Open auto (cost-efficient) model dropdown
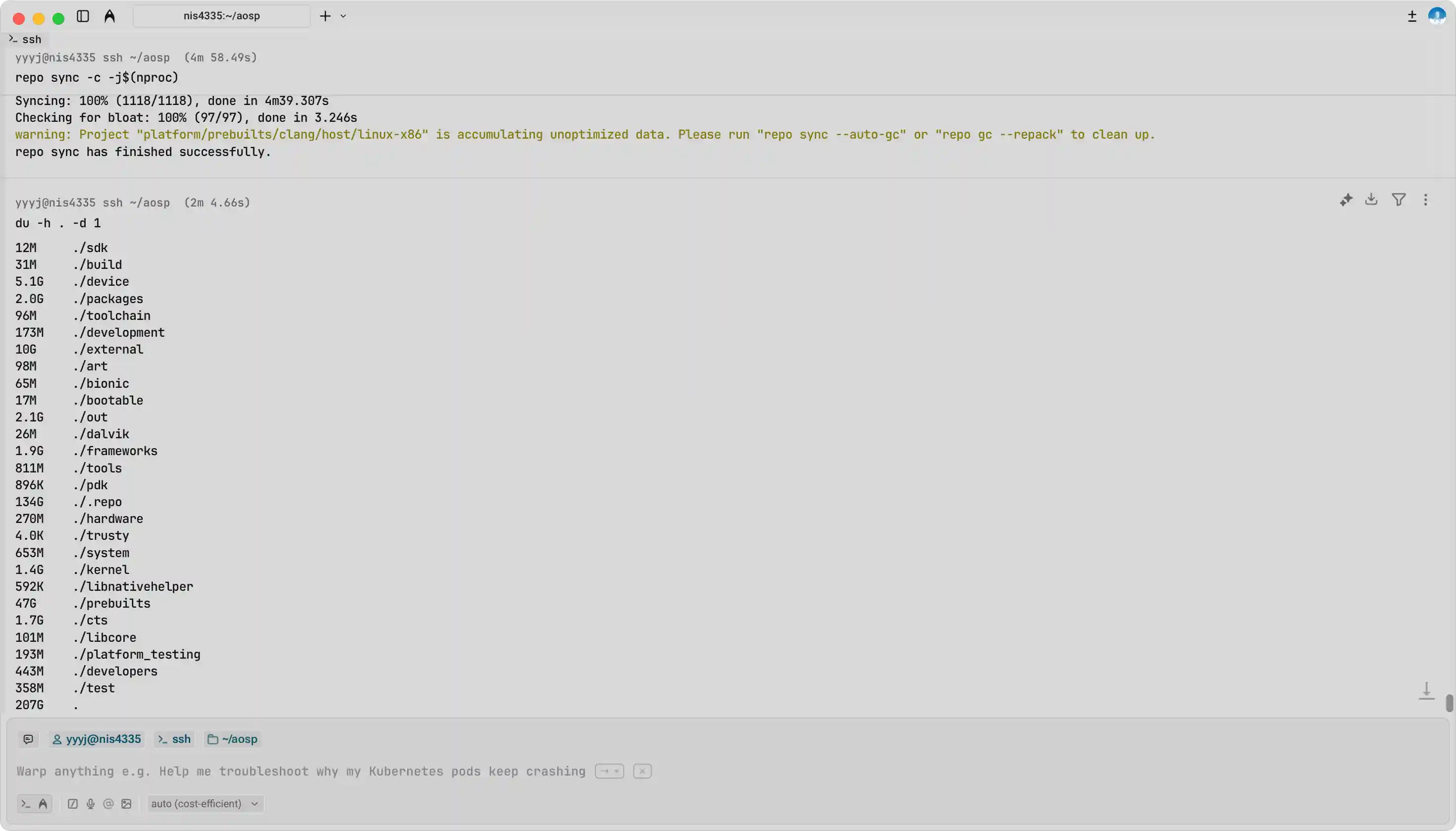 click(205, 804)
